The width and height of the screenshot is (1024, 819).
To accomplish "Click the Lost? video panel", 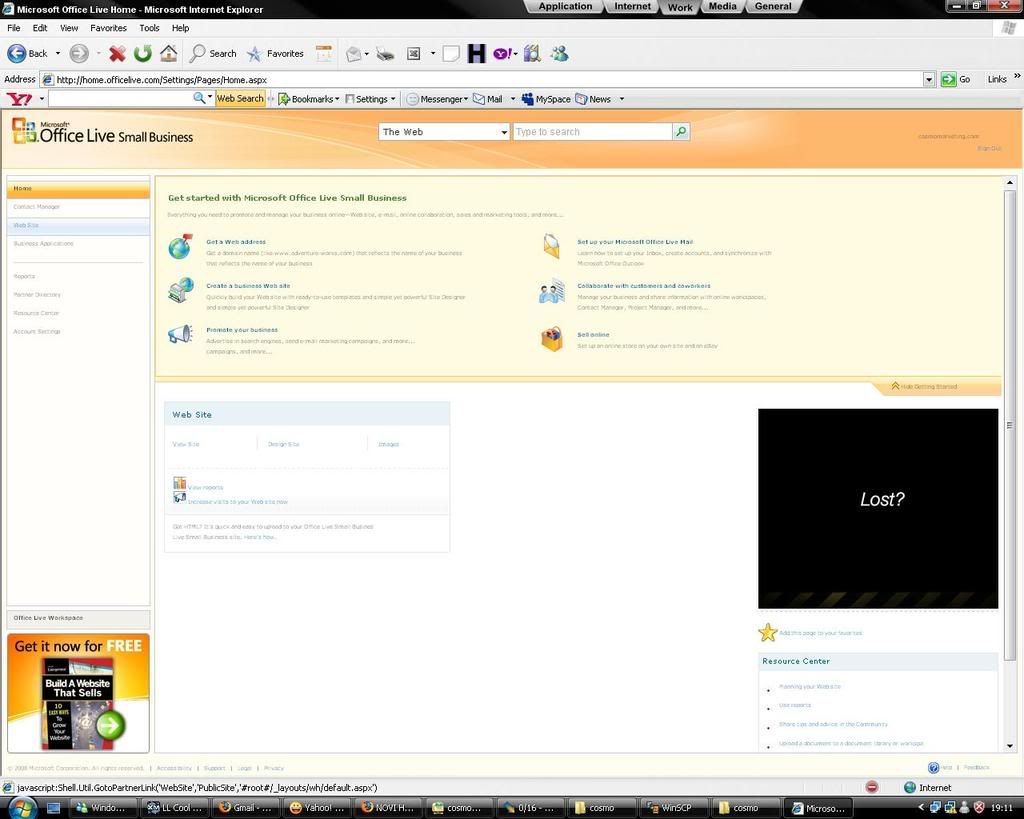I will coord(878,508).
